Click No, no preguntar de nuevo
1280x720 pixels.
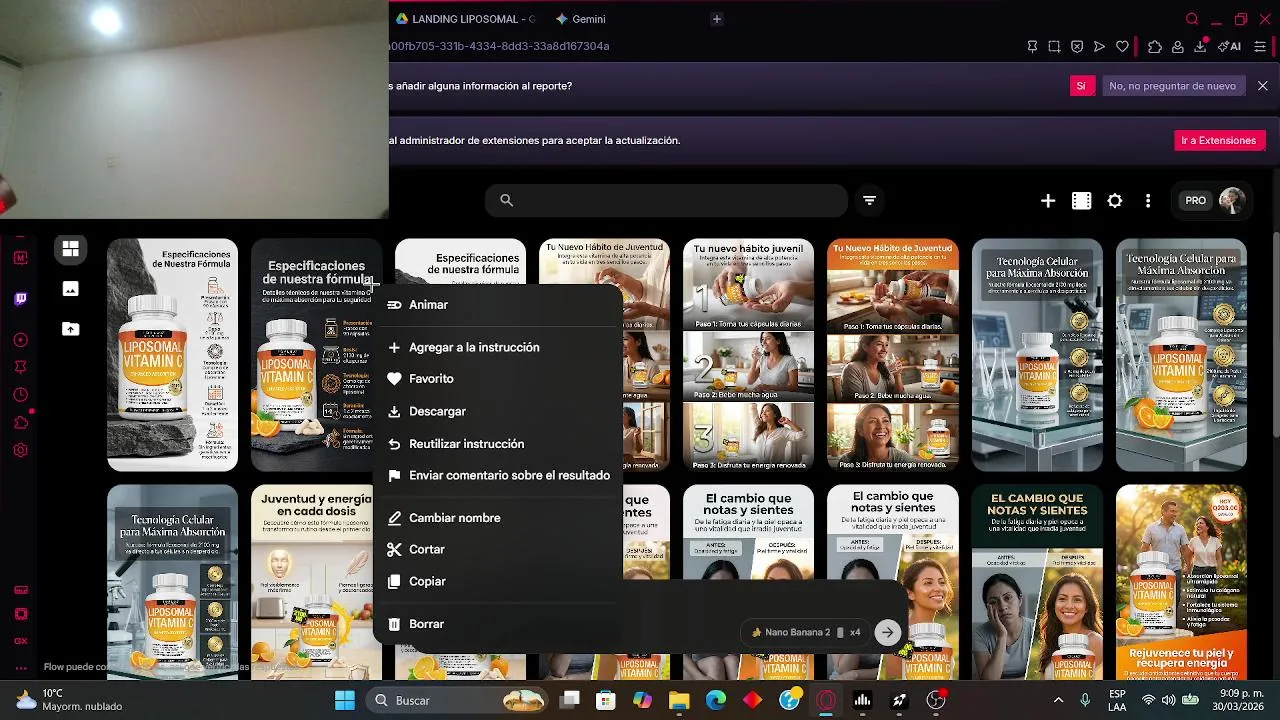pos(1172,86)
